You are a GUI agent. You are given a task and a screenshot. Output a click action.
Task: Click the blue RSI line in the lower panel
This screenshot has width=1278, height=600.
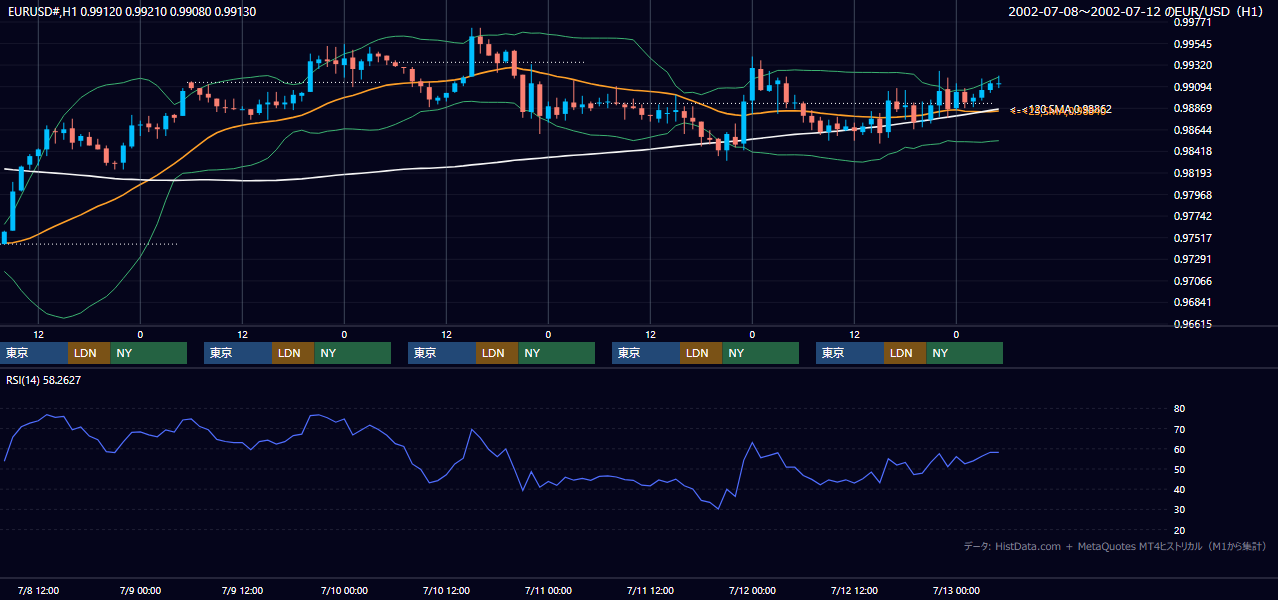[500, 460]
